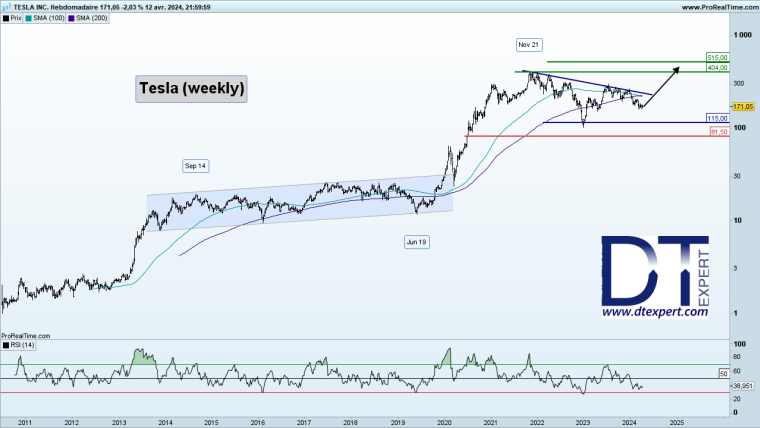The height and width of the screenshot is (428, 760).
Task: Click the ProRealTime logo icon top-left
Action: point(7,7)
